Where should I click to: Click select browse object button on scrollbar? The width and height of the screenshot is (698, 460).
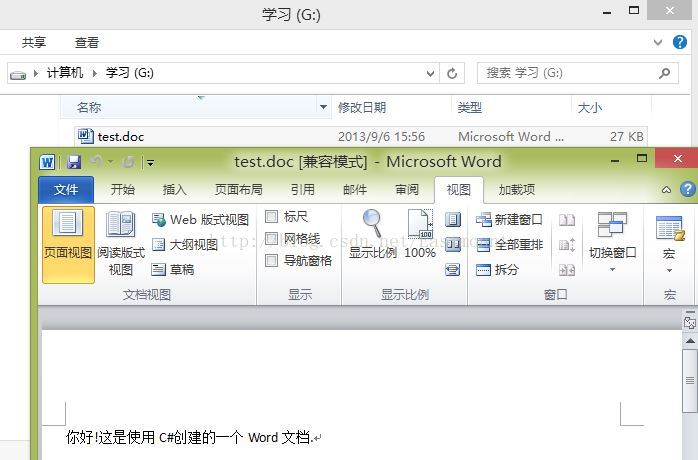(690, 322)
